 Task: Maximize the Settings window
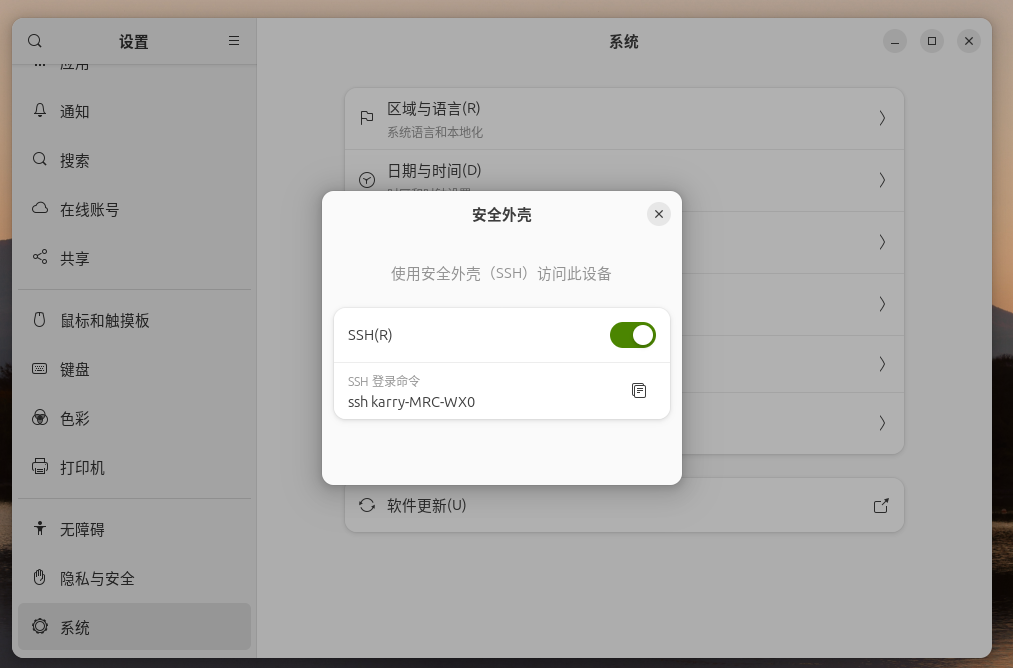click(x=932, y=41)
